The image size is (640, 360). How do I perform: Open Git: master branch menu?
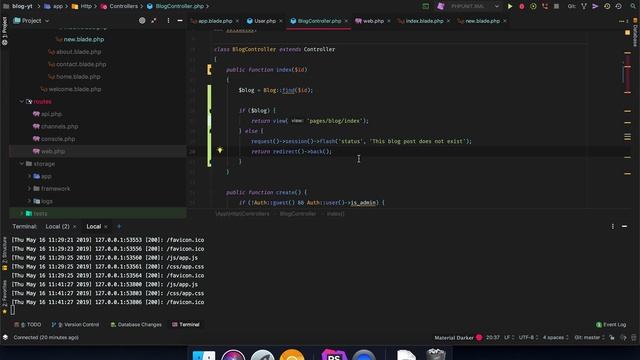coord(589,338)
